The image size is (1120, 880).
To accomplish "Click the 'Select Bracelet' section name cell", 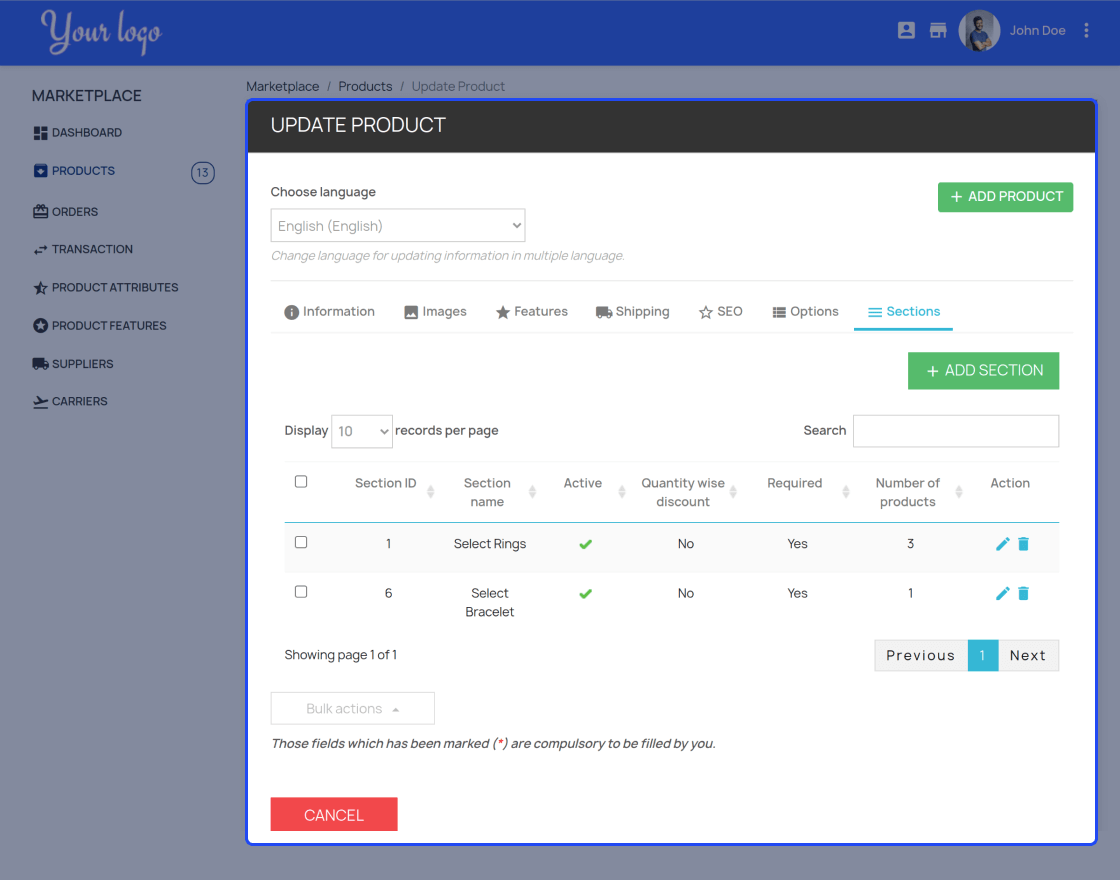I will 489,603.
